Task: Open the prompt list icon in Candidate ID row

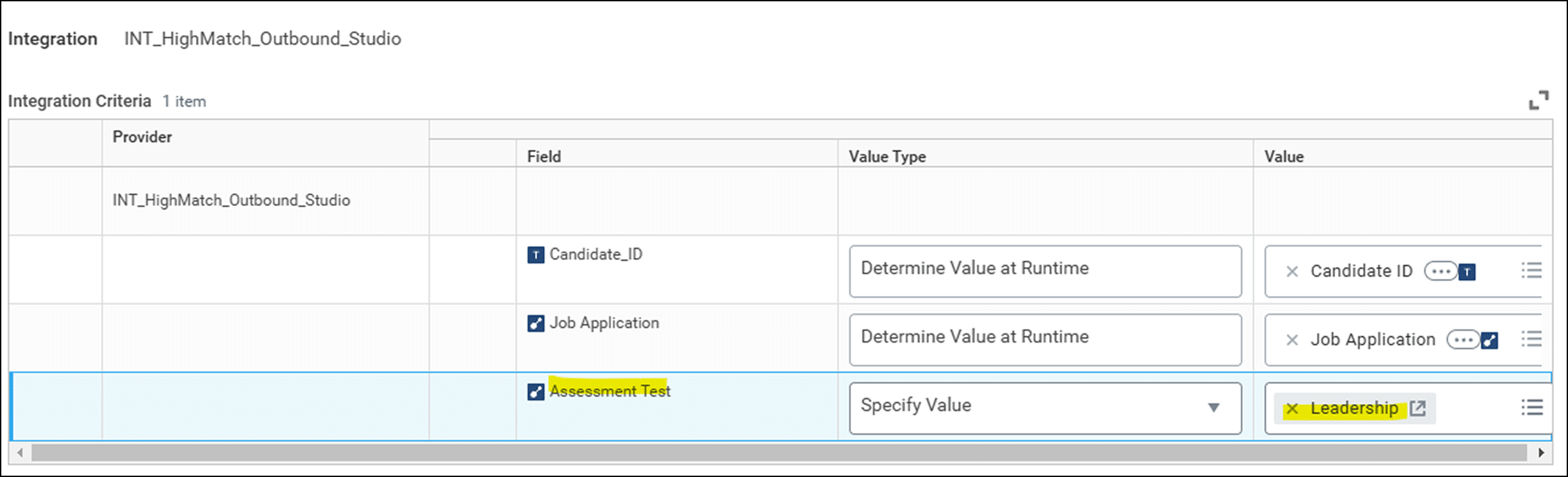Action: [1531, 271]
